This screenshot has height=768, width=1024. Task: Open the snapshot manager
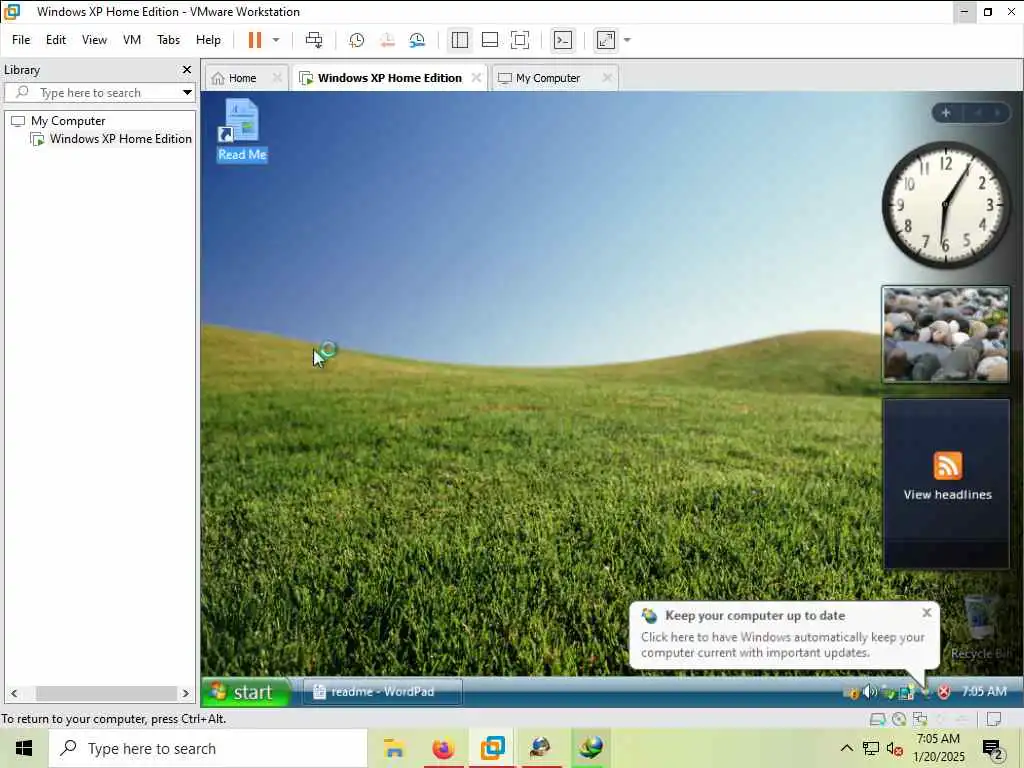pyautogui.click(x=417, y=40)
